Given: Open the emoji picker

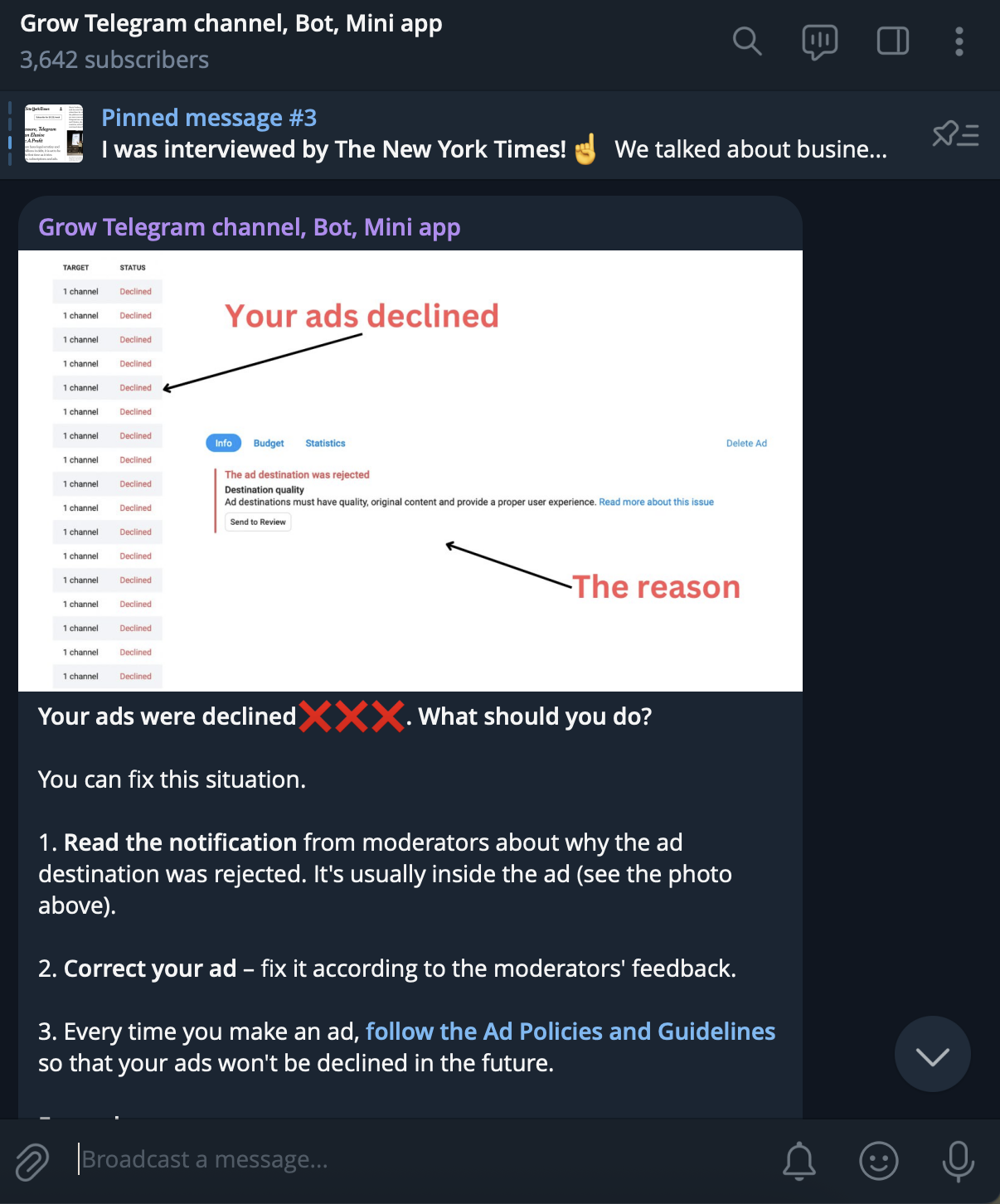Looking at the screenshot, I should click(878, 1160).
